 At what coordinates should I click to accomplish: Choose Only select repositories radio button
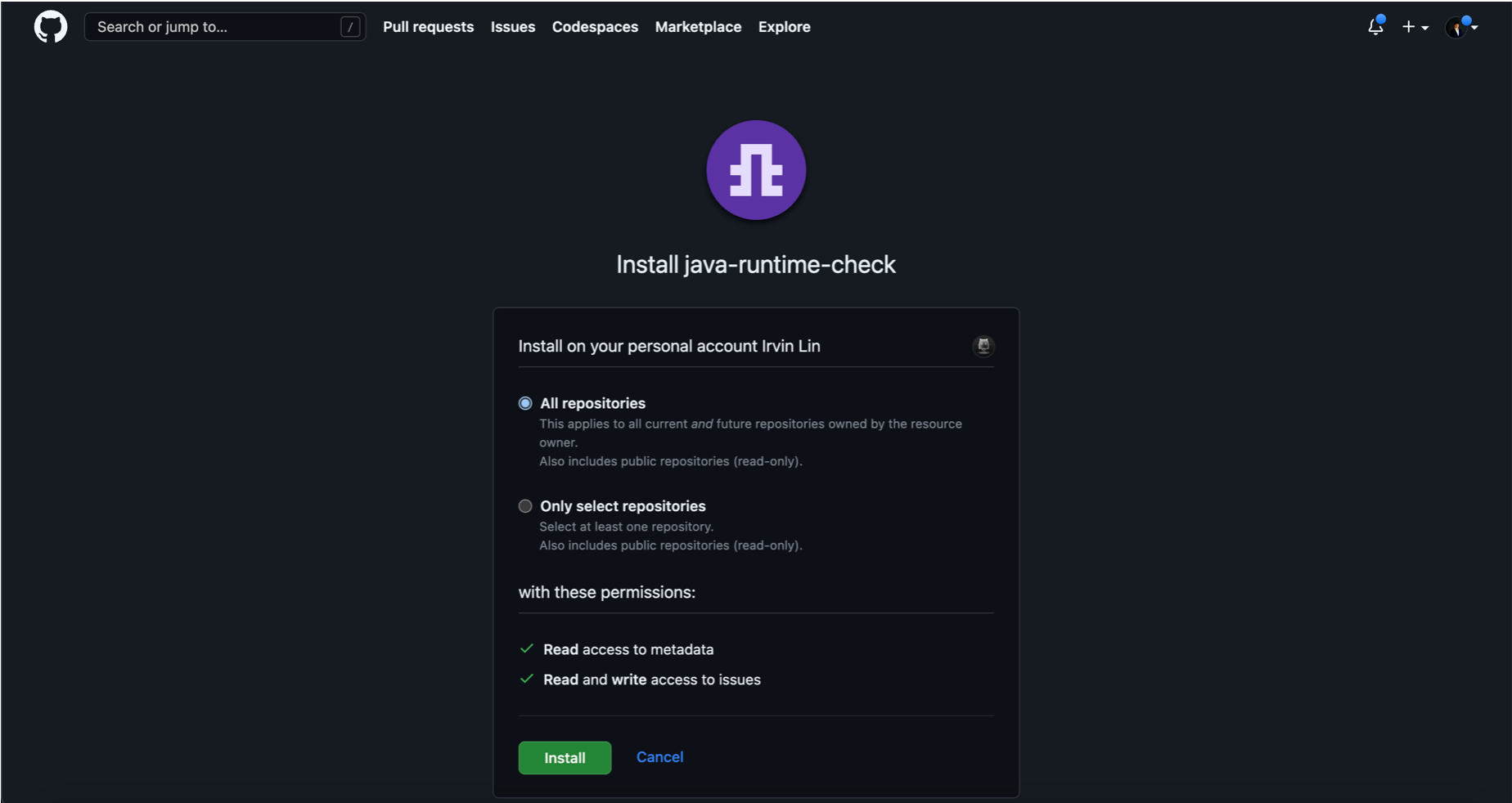coord(525,506)
